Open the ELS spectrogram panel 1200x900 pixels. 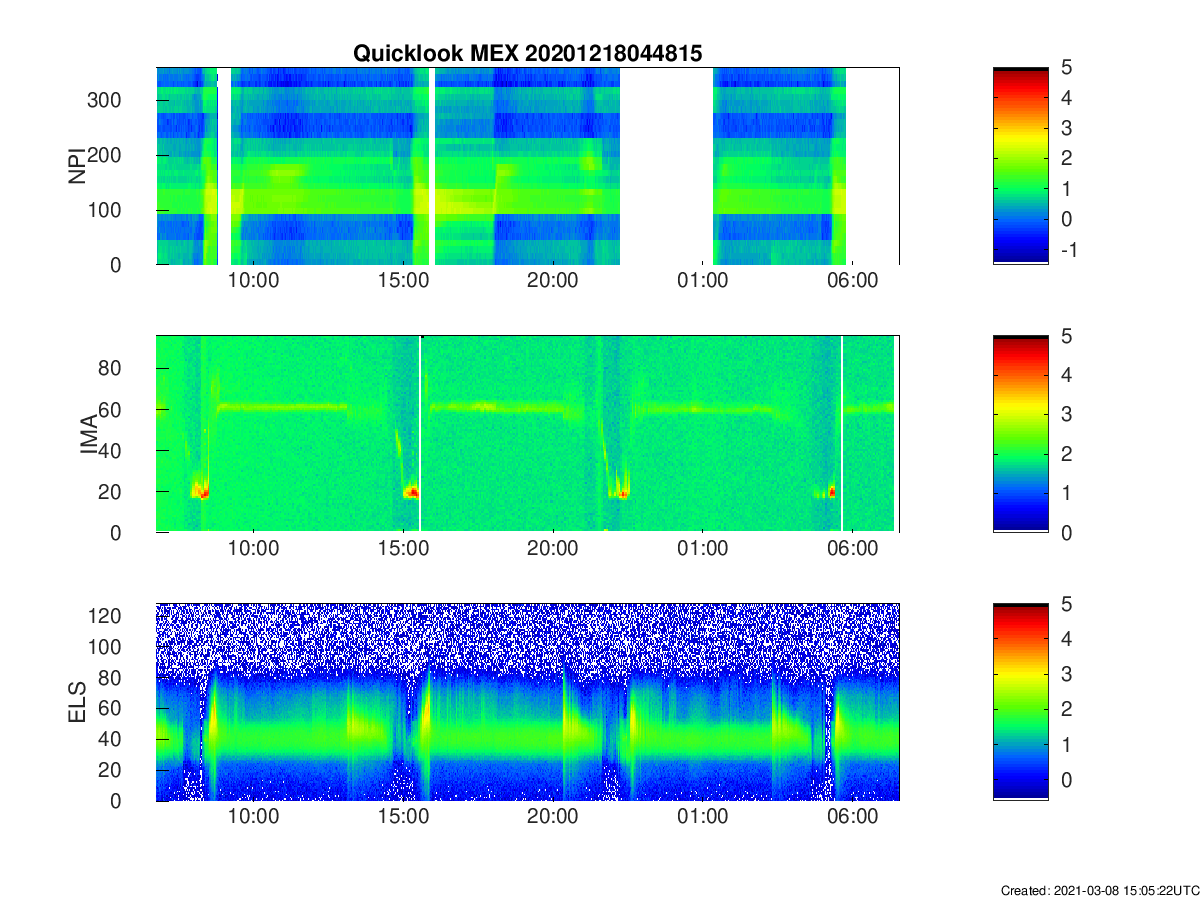(527, 702)
